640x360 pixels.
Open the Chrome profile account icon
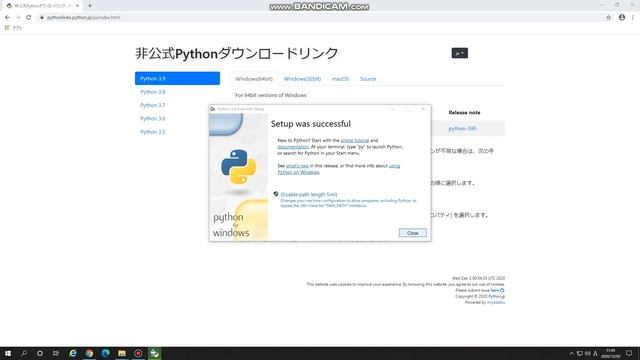coord(622,18)
